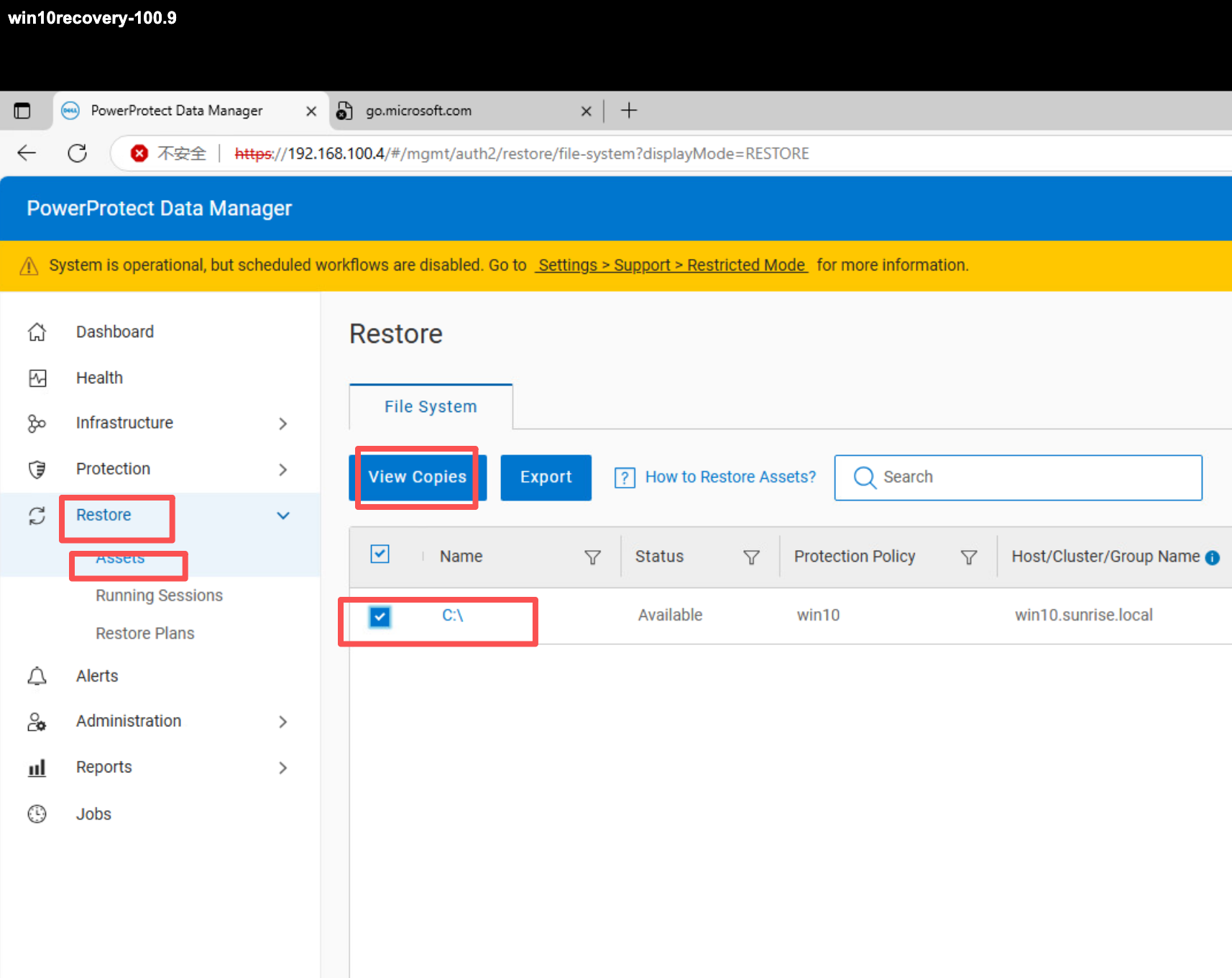Click the Name column filter icon
The image size is (1232, 978).
[x=592, y=557]
